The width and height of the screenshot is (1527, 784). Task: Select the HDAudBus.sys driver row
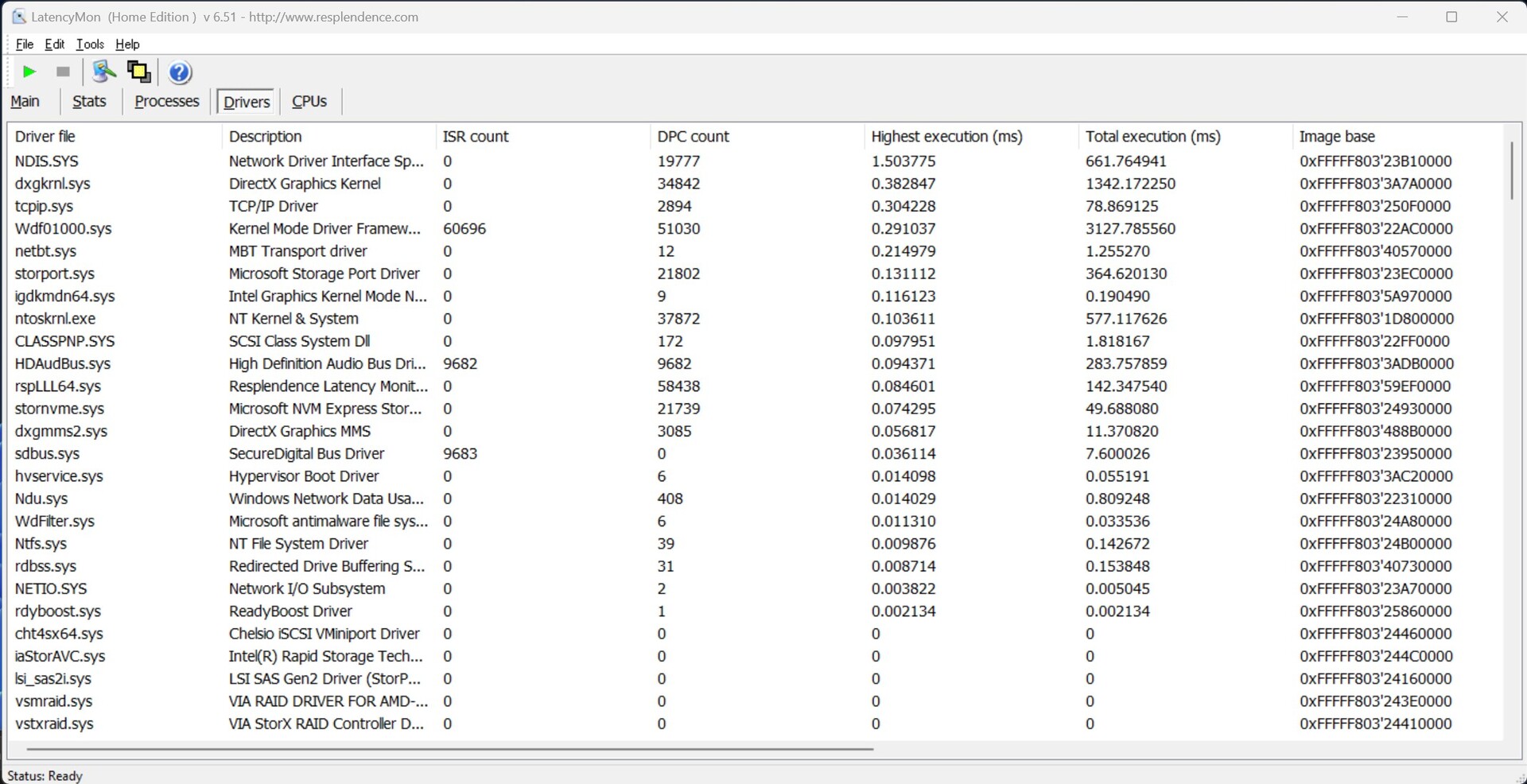(x=756, y=363)
